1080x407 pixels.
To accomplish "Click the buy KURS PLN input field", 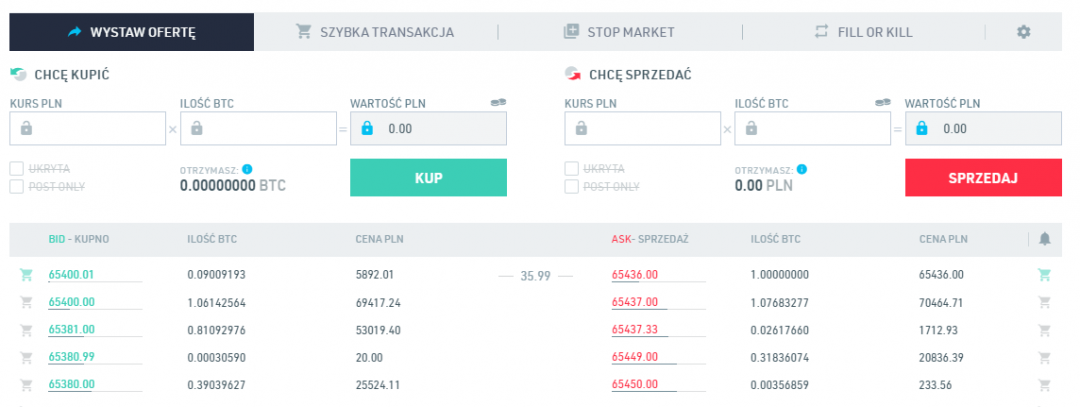I will coord(87,128).
